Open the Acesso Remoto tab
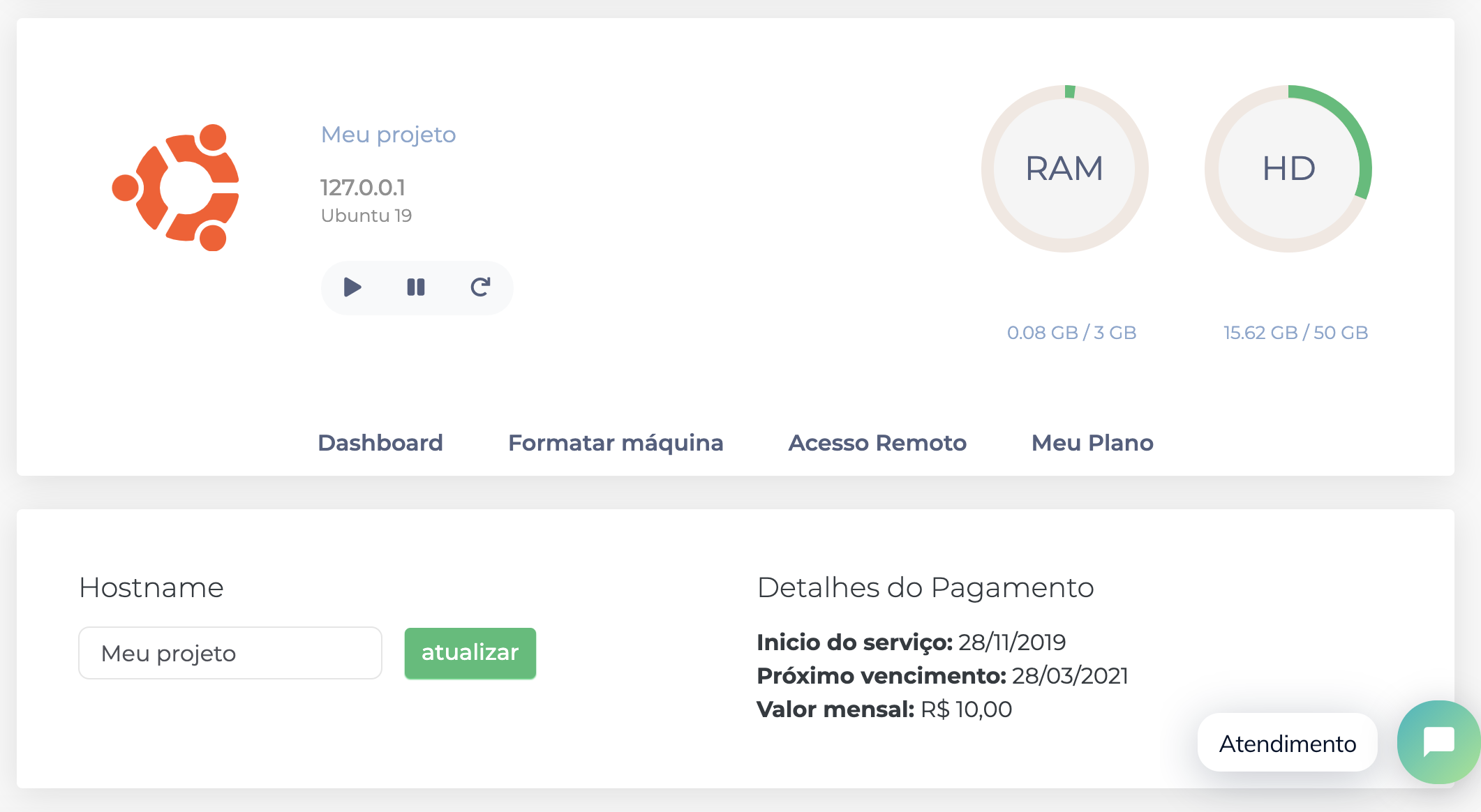Viewport: 1481px width, 812px height. [x=877, y=443]
